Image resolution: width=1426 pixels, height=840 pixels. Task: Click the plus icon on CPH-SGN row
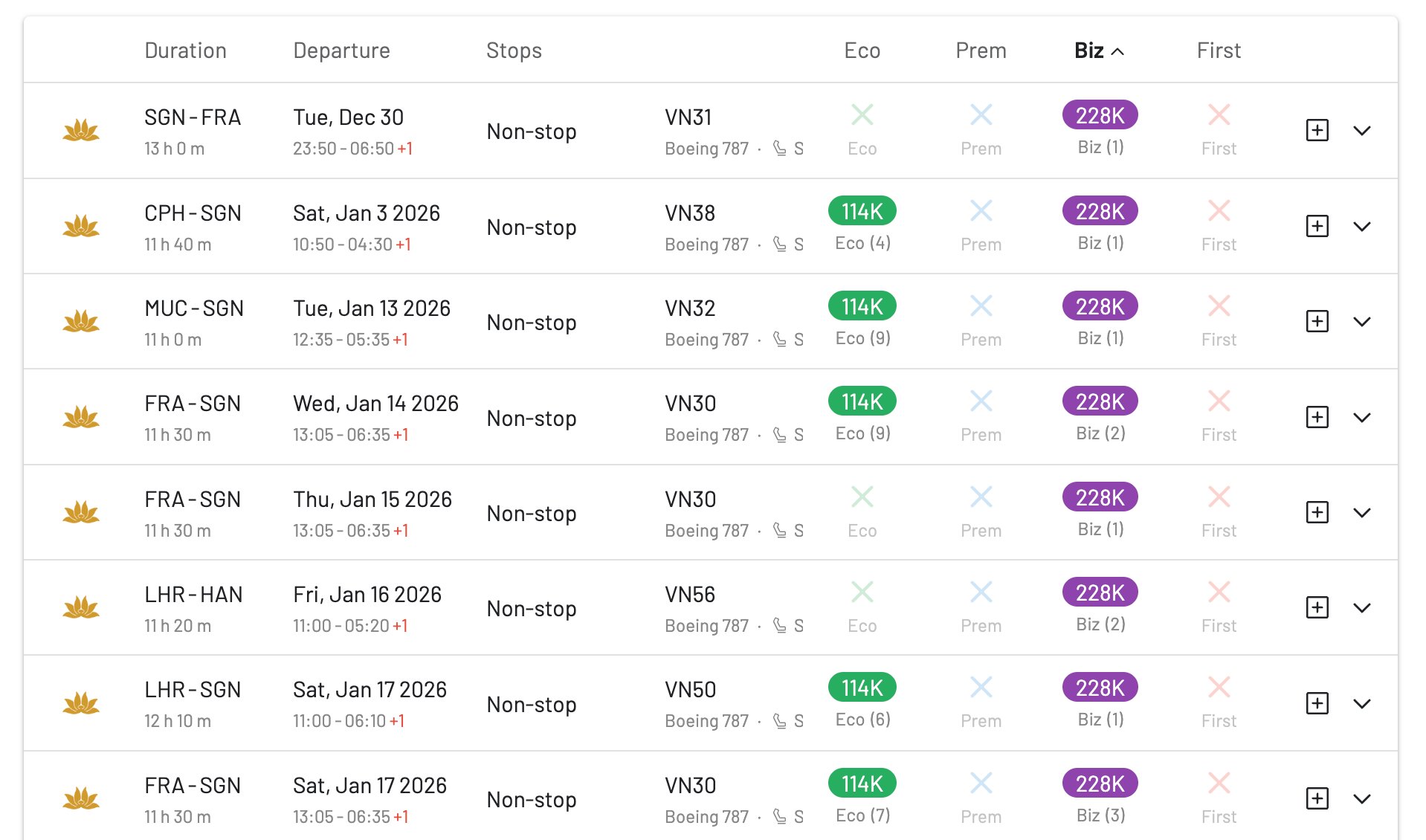coord(1317,226)
